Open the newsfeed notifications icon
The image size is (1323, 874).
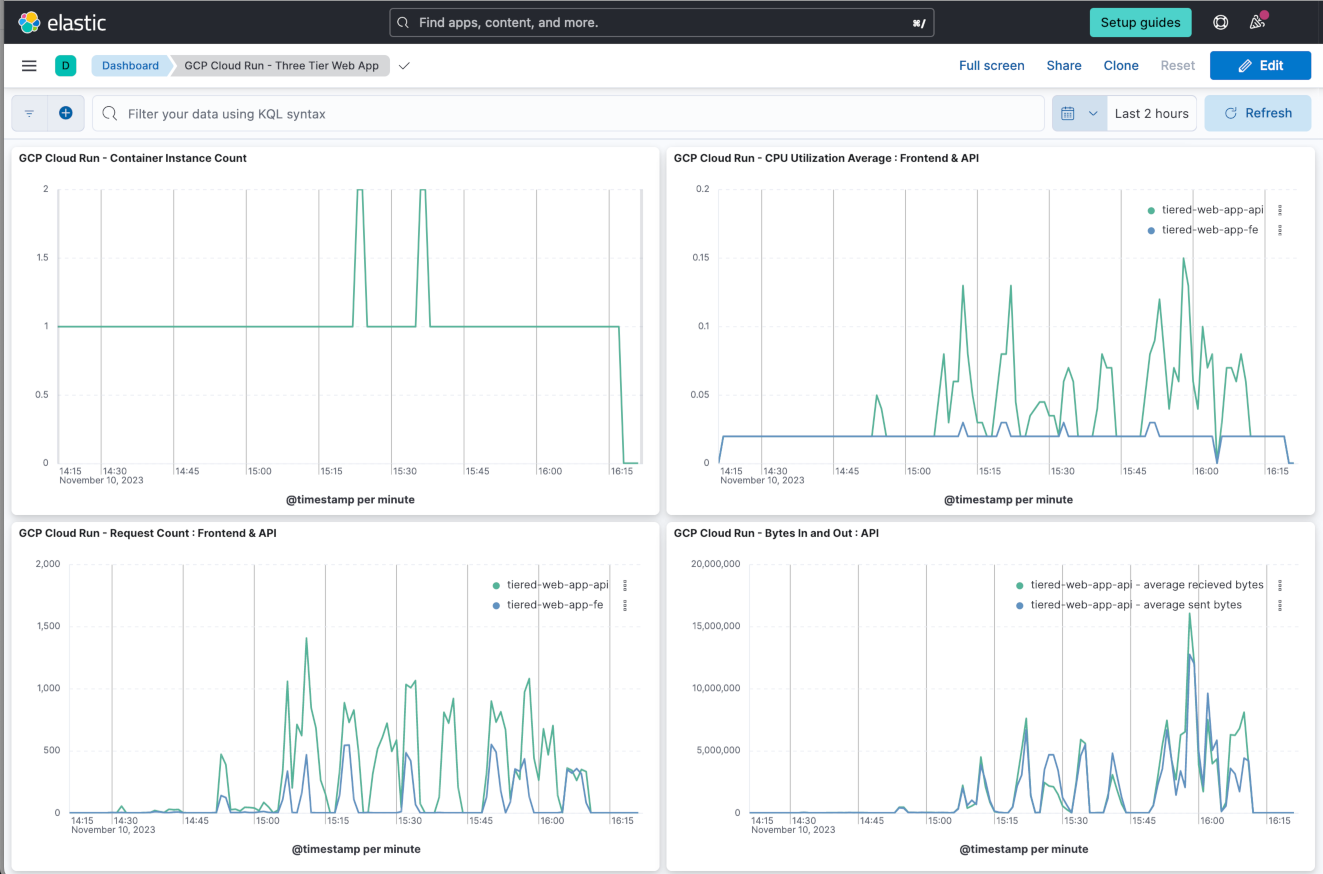(x=1257, y=22)
